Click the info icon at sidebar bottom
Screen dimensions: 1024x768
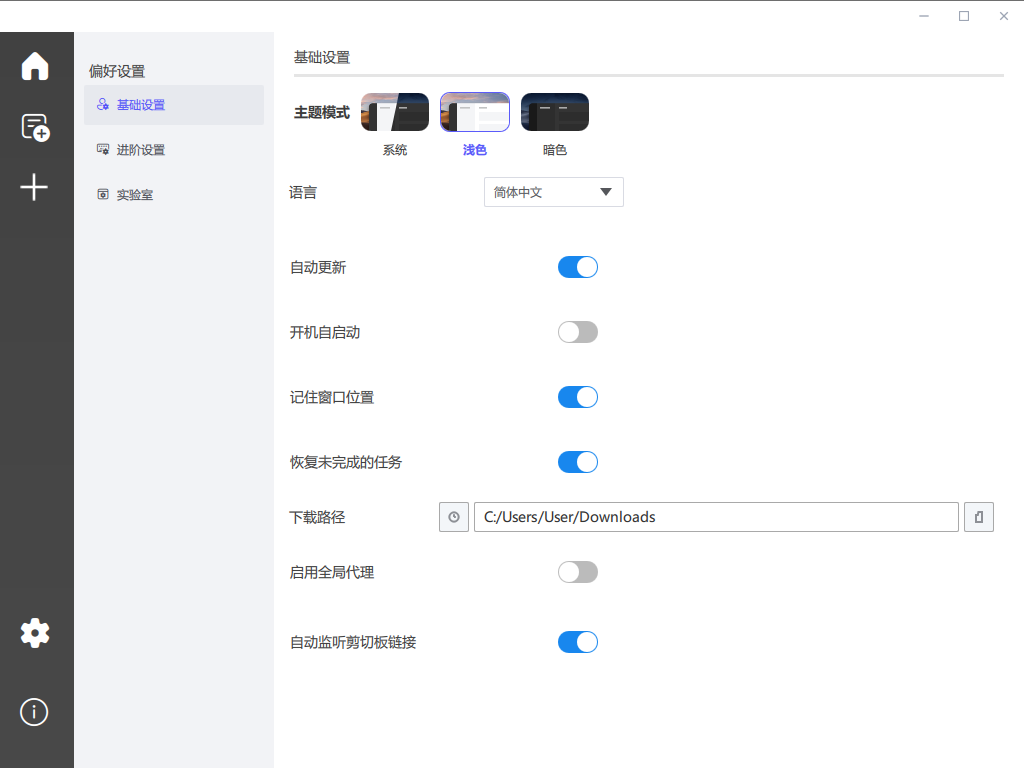point(36,712)
